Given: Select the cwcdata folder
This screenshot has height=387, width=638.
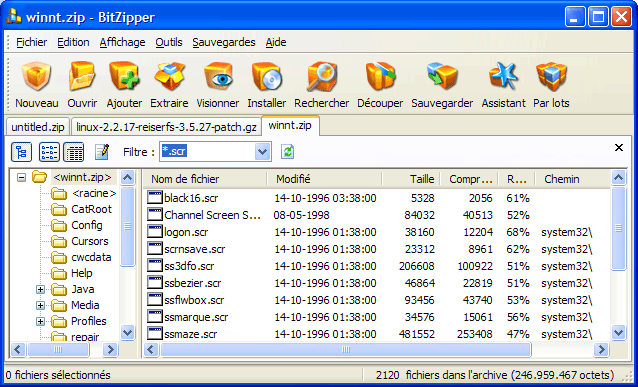Looking at the screenshot, I should point(91,257).
